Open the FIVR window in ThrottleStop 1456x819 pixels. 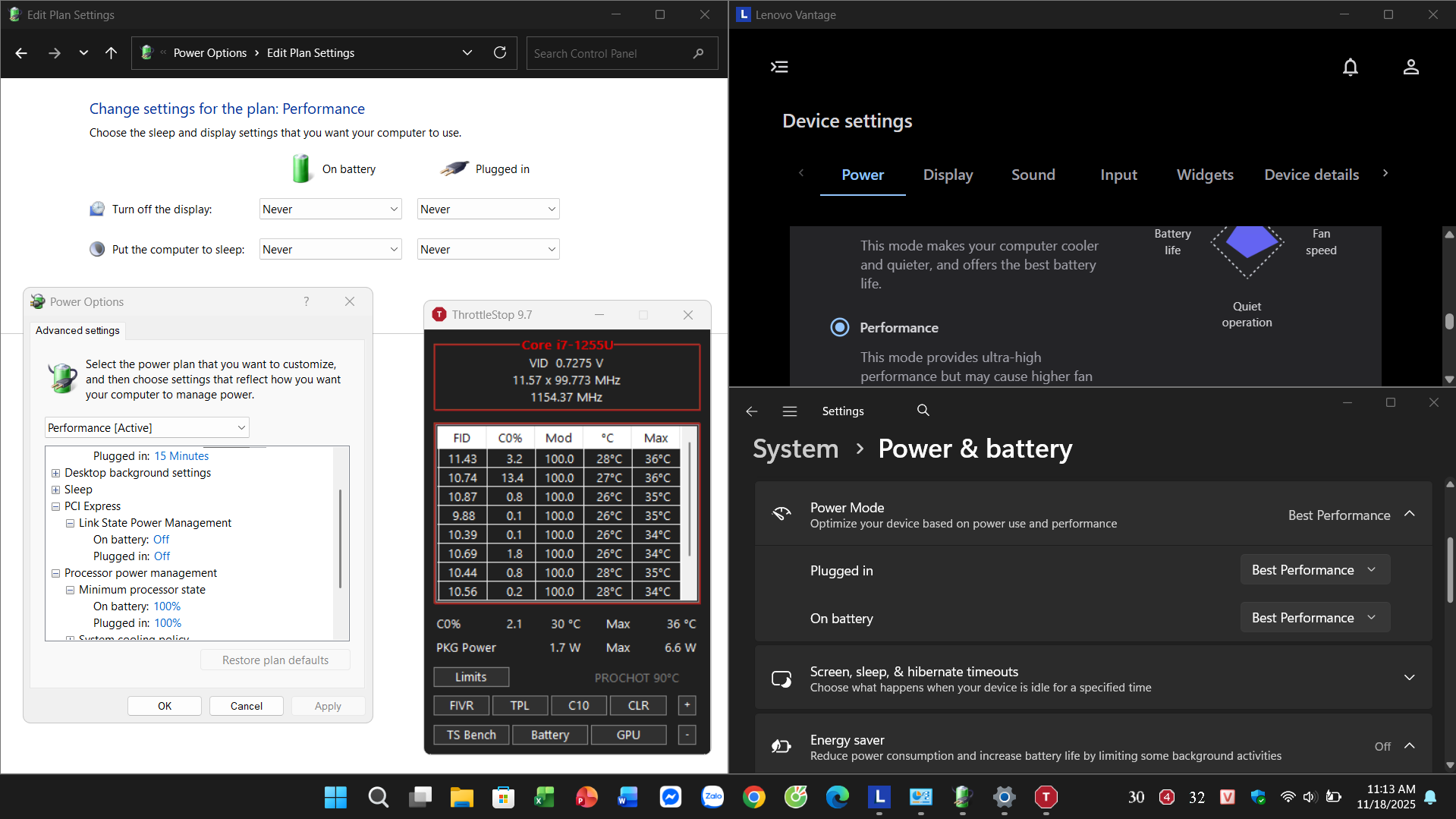(x=461, y=705)
